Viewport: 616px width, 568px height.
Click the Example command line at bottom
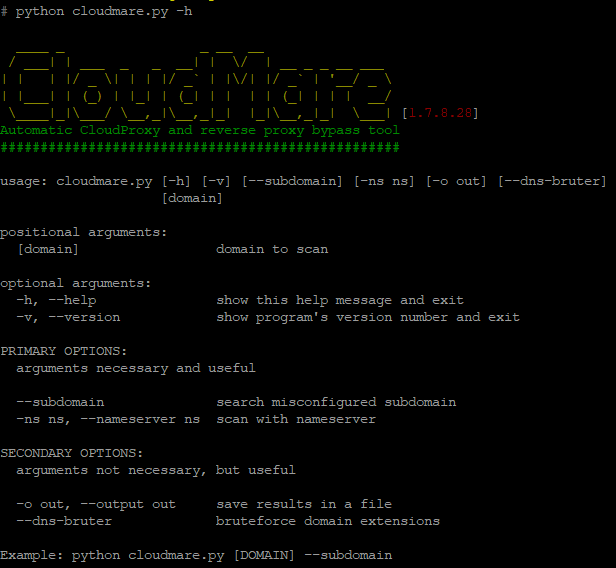click(196, 555)
